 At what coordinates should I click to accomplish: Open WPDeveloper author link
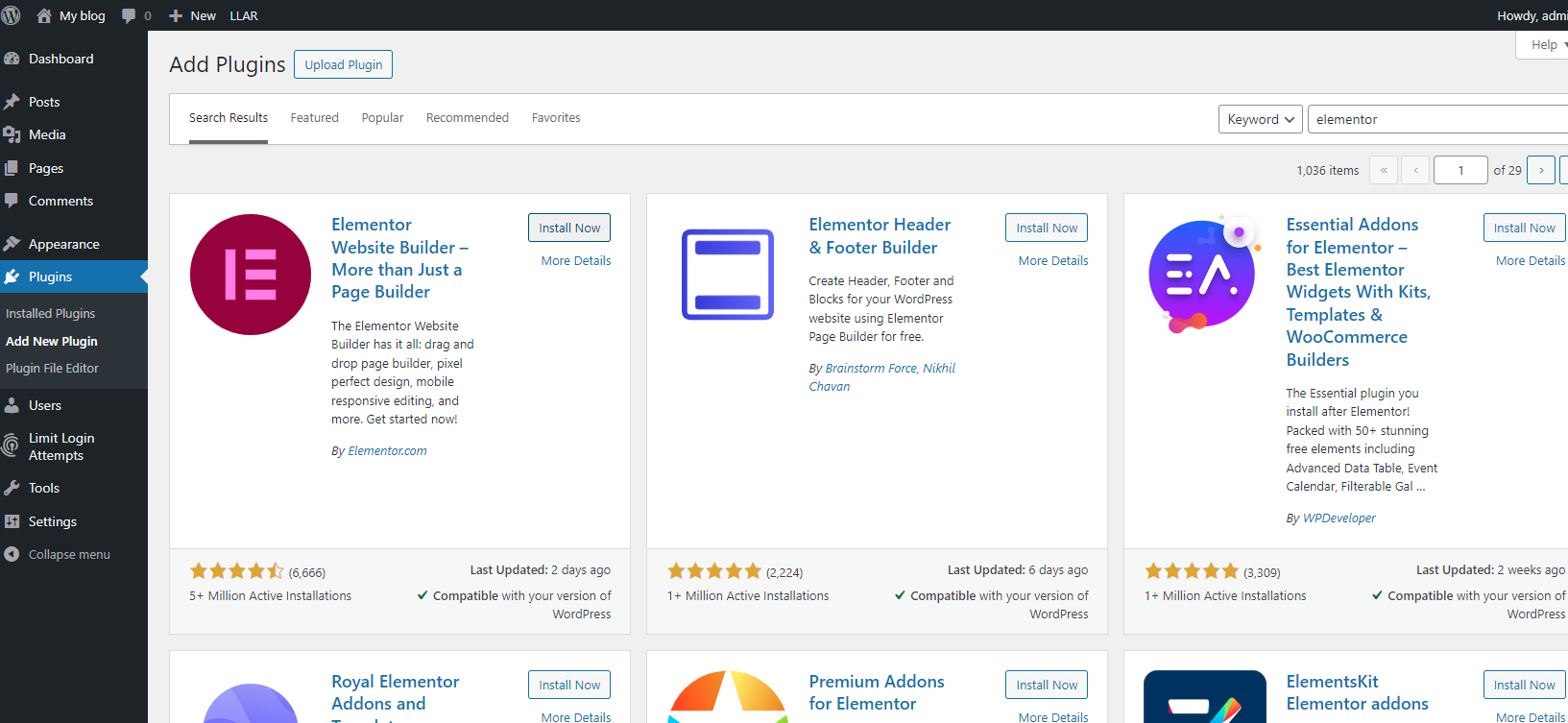pos(1339,518)
